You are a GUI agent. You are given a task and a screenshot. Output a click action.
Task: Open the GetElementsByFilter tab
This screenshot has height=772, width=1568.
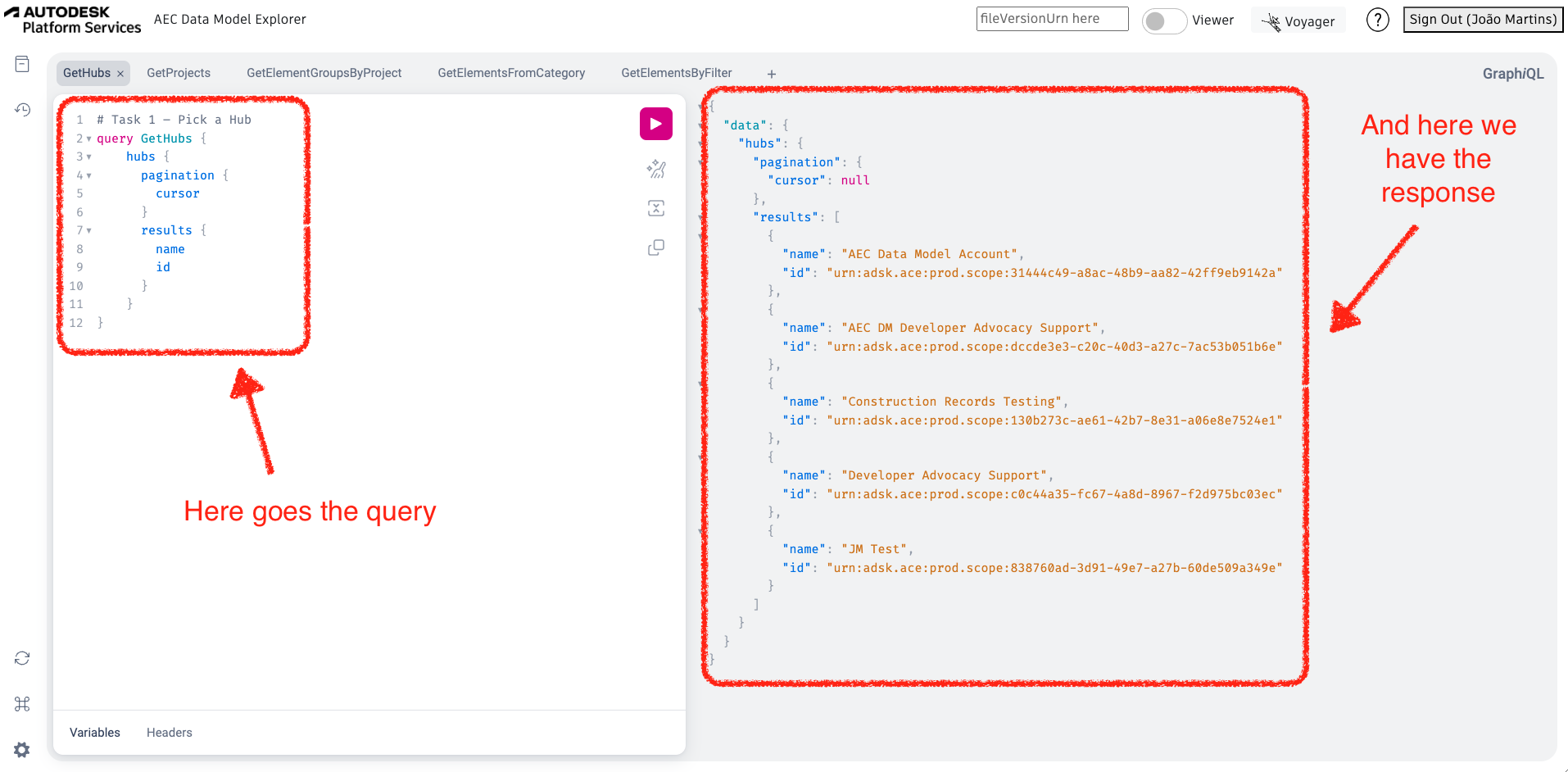pos(677,73)
